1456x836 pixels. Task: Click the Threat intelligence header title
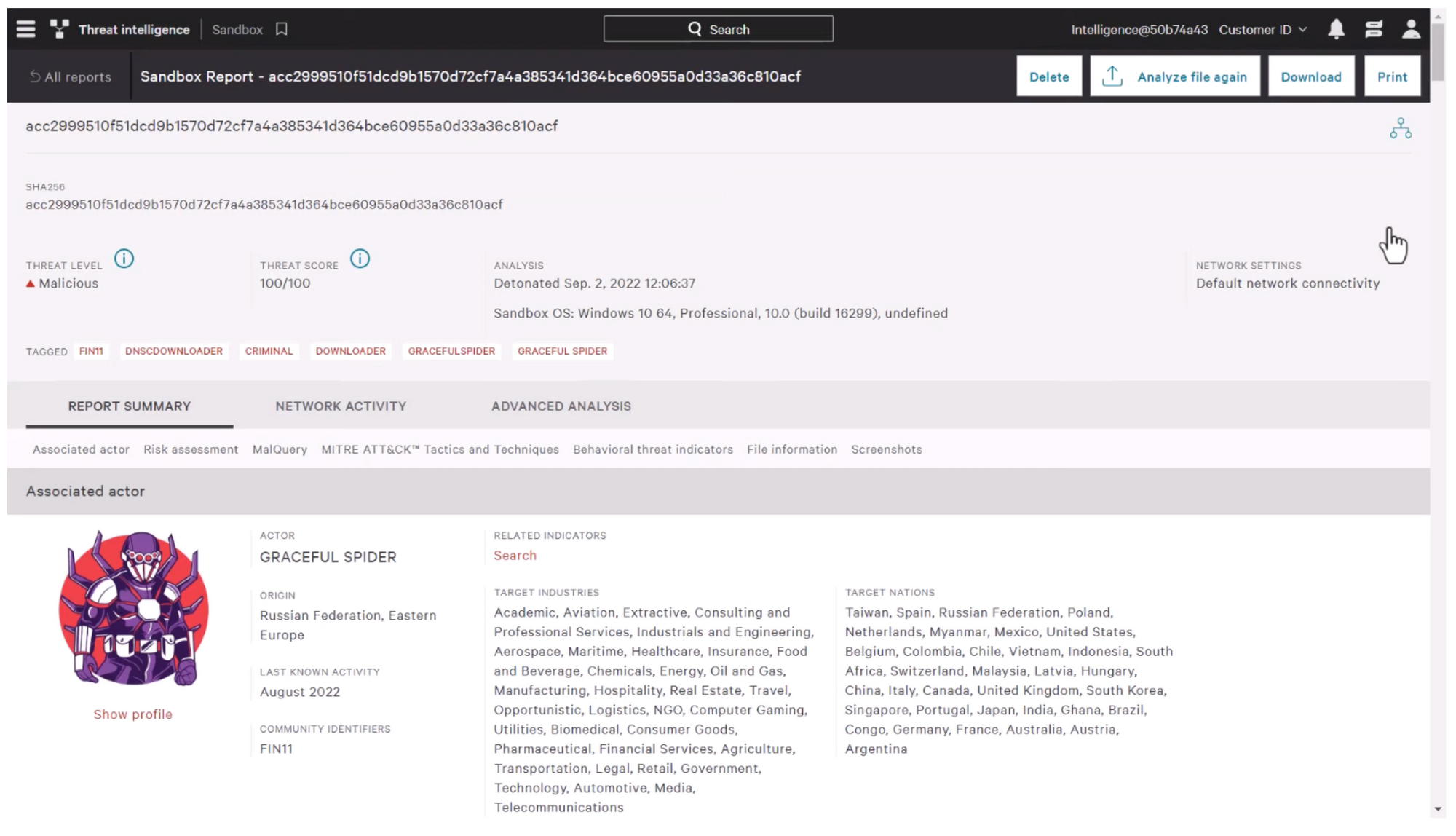tap(134, 30)
